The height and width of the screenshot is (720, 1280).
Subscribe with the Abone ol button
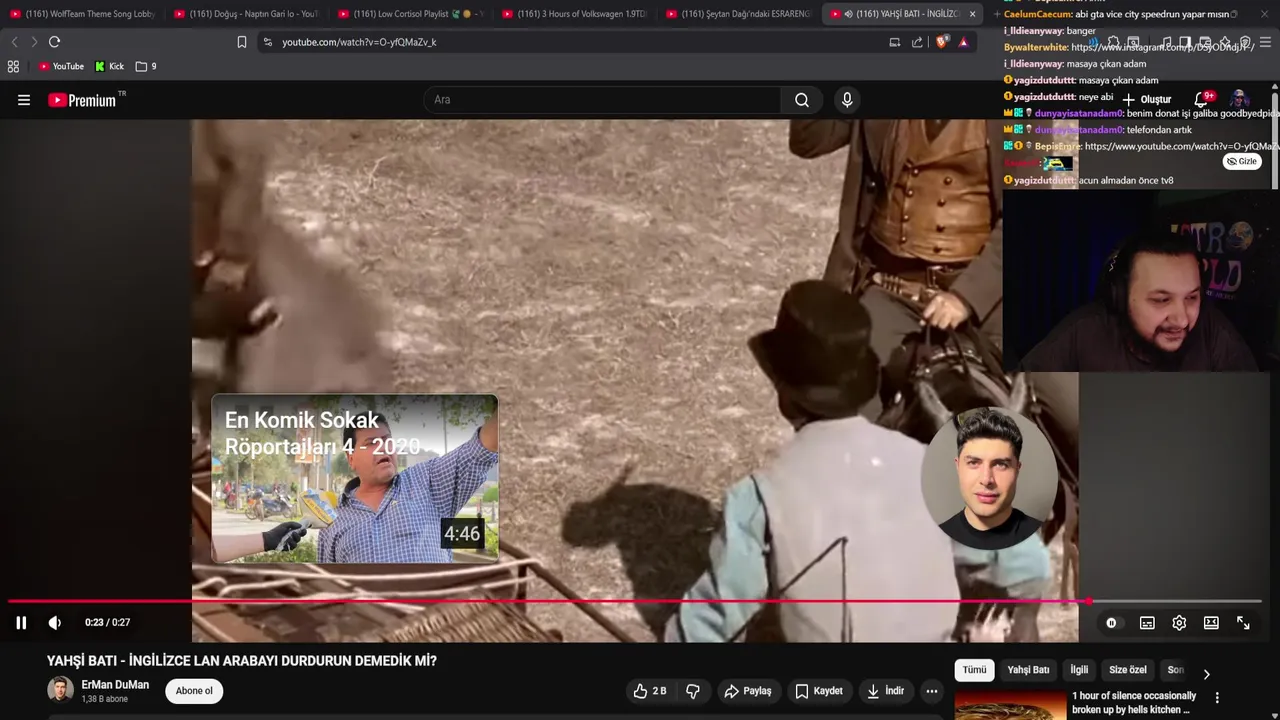pyautogui.click(x=194, y=691)
